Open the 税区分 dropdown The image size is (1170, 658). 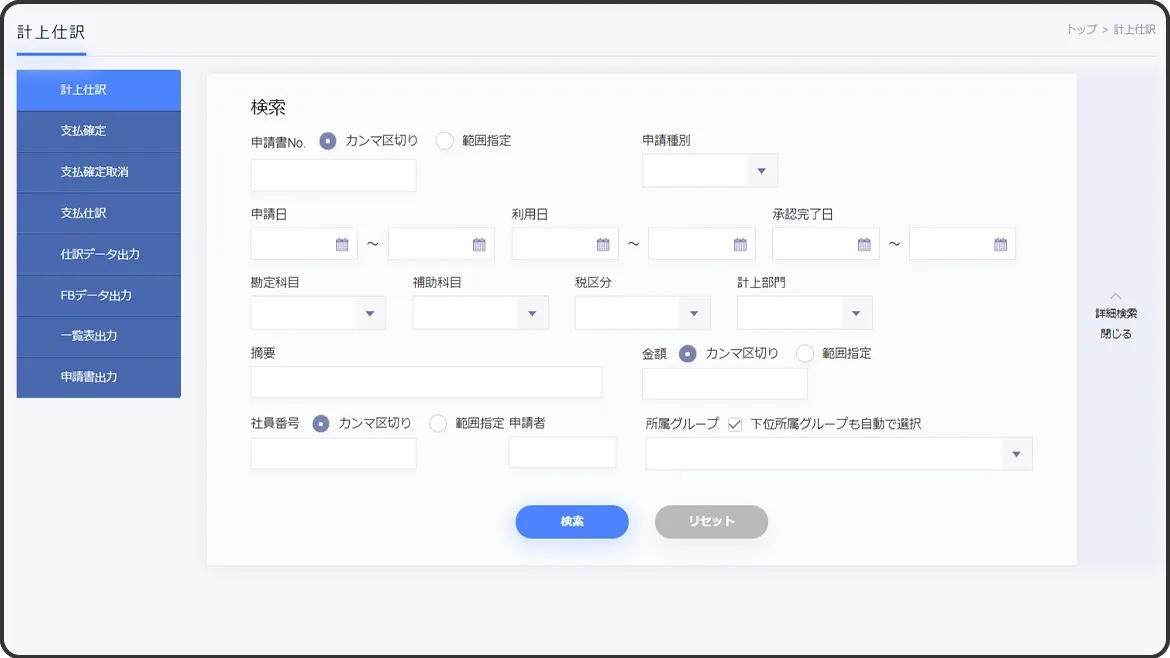coord(694,313)
